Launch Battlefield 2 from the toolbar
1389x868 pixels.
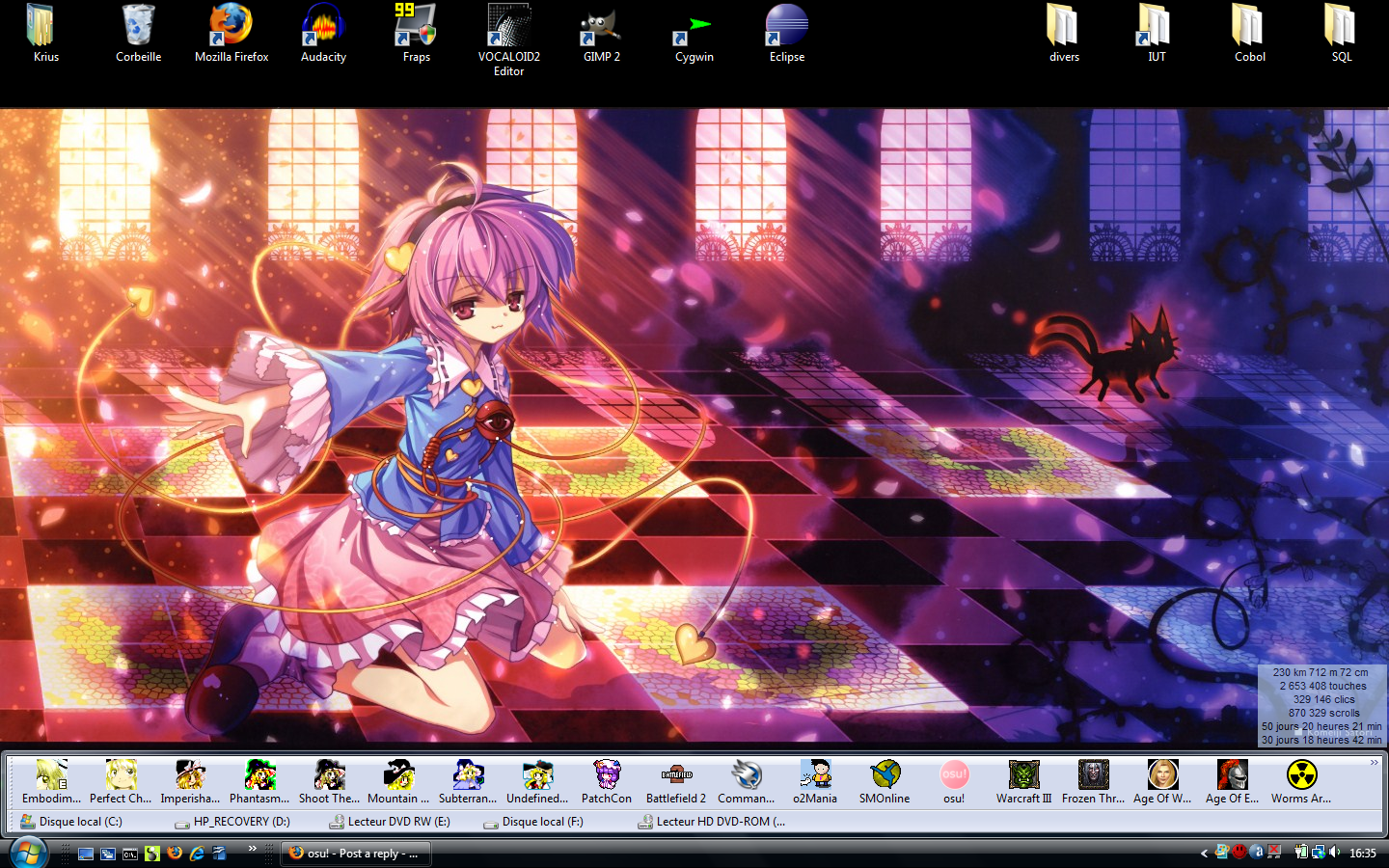click(x=676, y=782)
